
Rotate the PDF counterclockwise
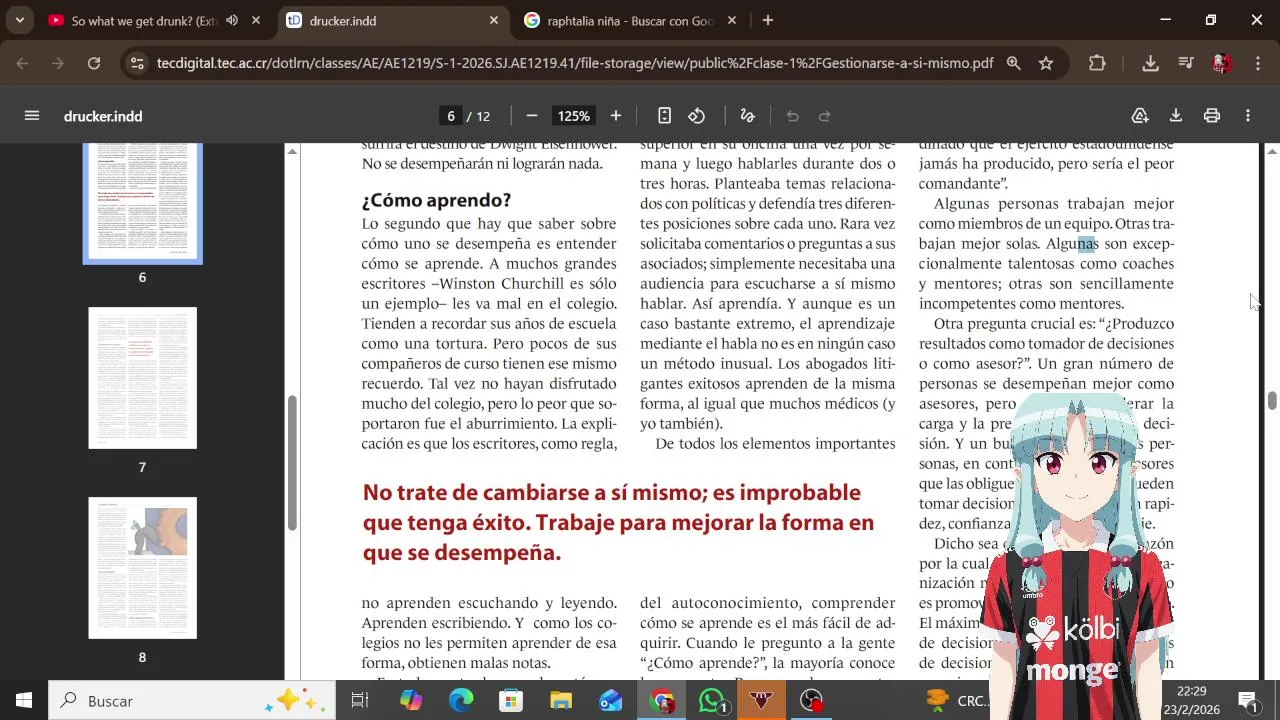[x=697, y=116]
